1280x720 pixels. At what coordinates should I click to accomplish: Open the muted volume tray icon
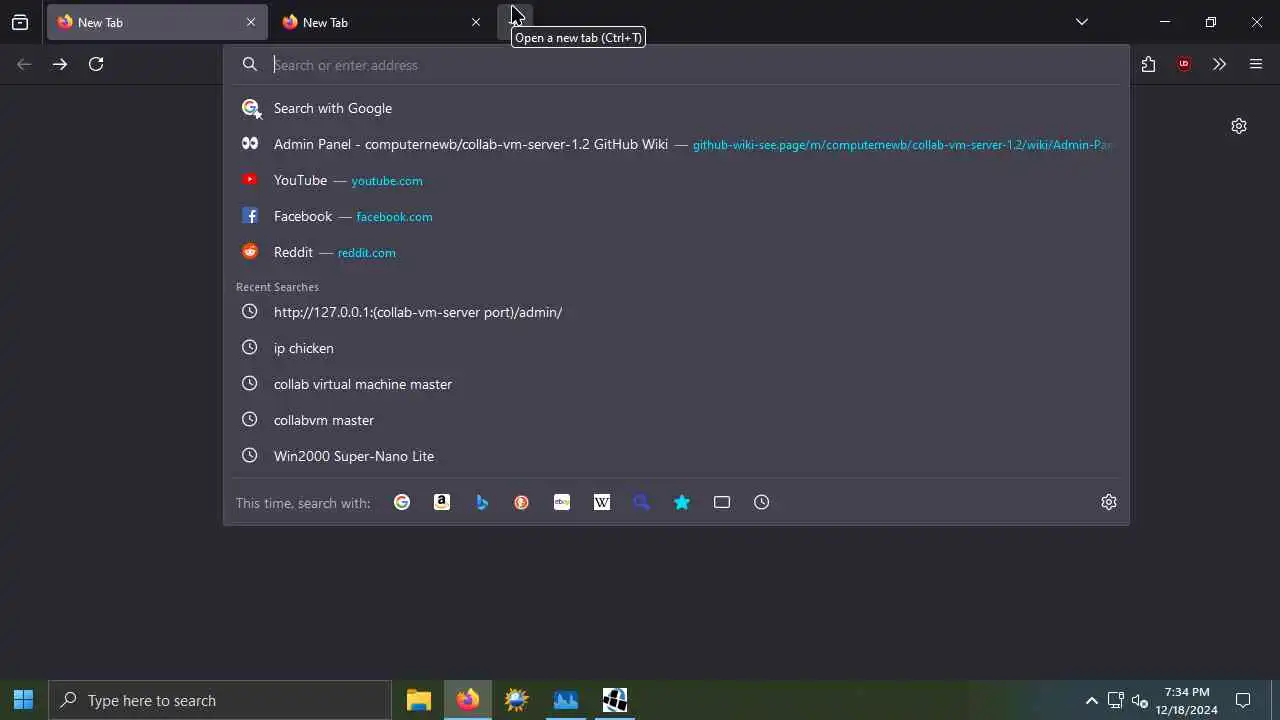click(x=1139, y=700)
